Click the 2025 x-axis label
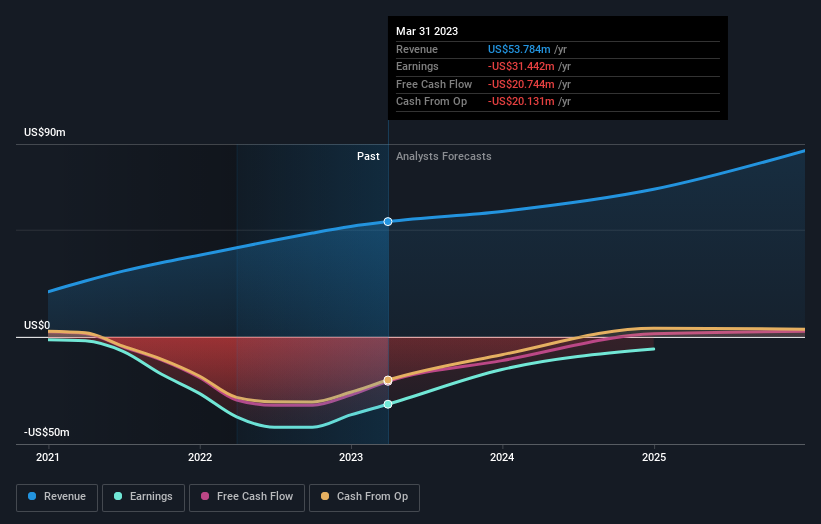 pyautogui.click(x=654, y=458)
